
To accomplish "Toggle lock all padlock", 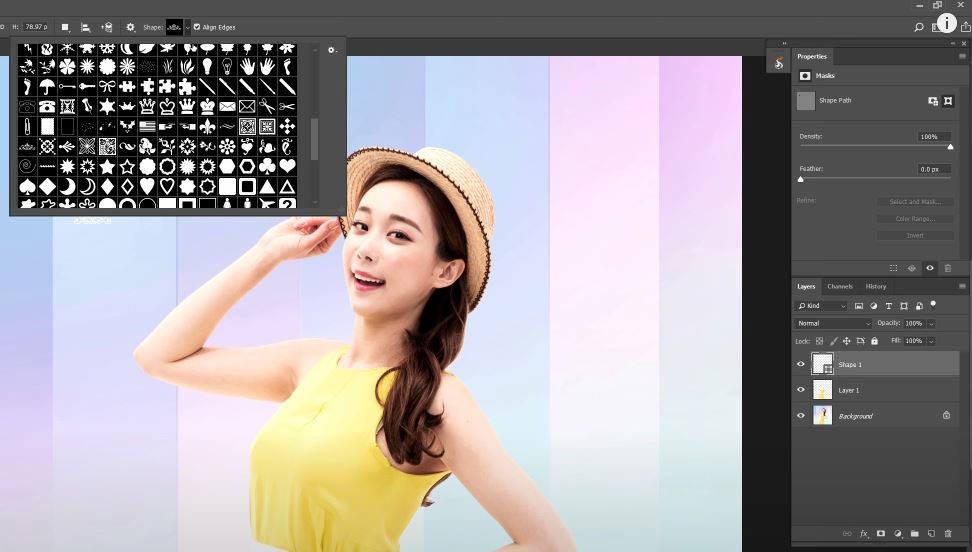I will 874,341.
